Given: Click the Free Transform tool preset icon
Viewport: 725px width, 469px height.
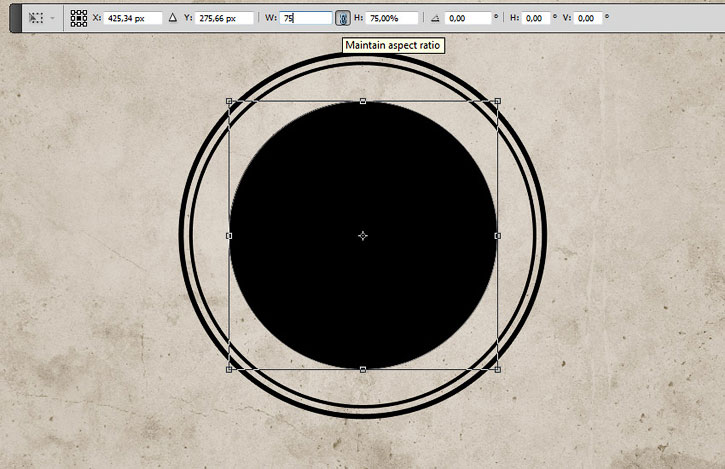Looking at the screenshot, I should (x=36, y=18).
